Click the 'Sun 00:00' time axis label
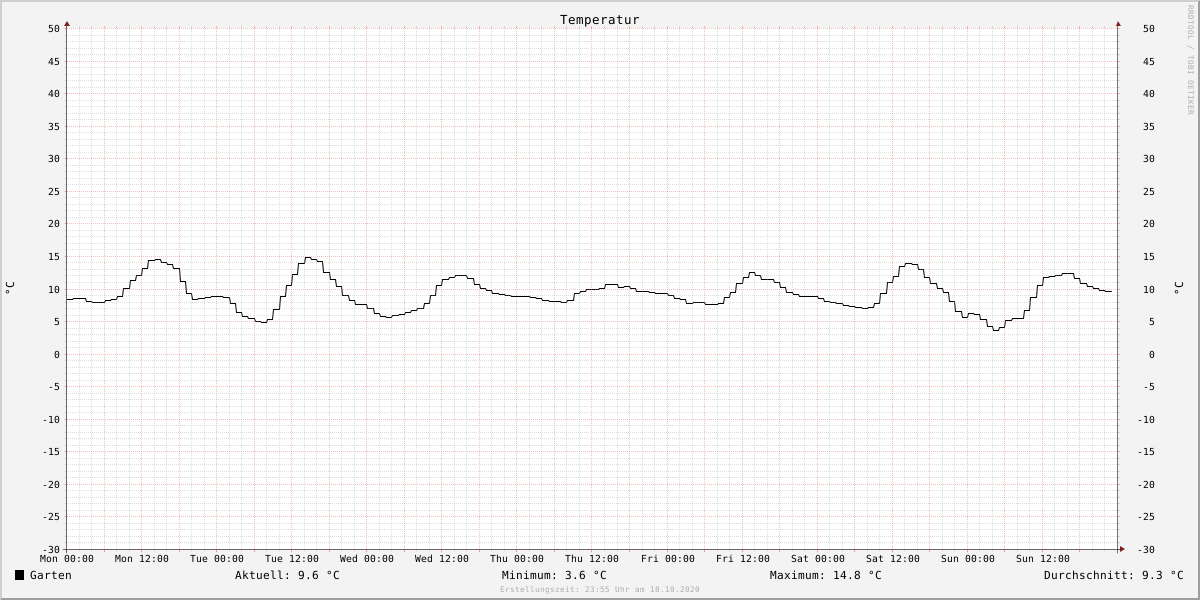The width and height of the screenshot is (1200, 600). pos(968,559)
